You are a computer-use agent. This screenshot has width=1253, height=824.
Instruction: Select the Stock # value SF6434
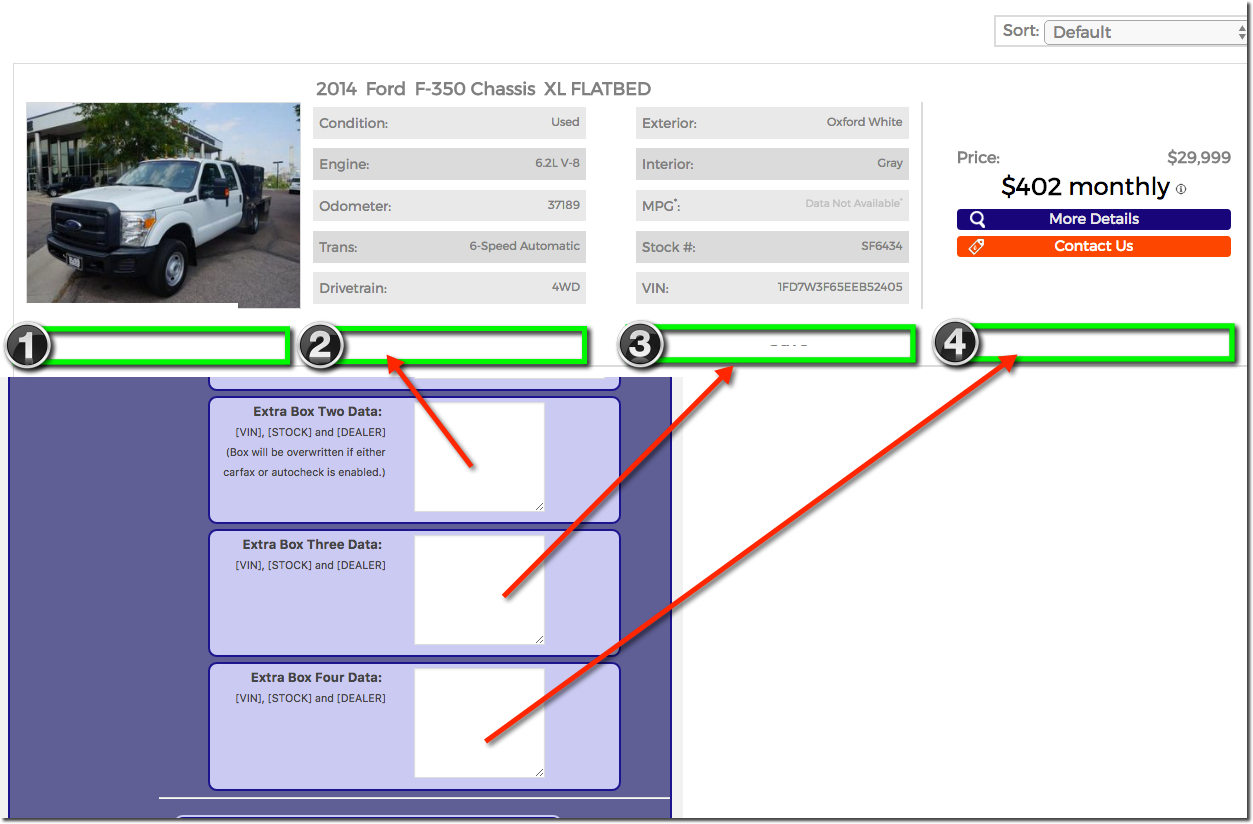point(882,245)
